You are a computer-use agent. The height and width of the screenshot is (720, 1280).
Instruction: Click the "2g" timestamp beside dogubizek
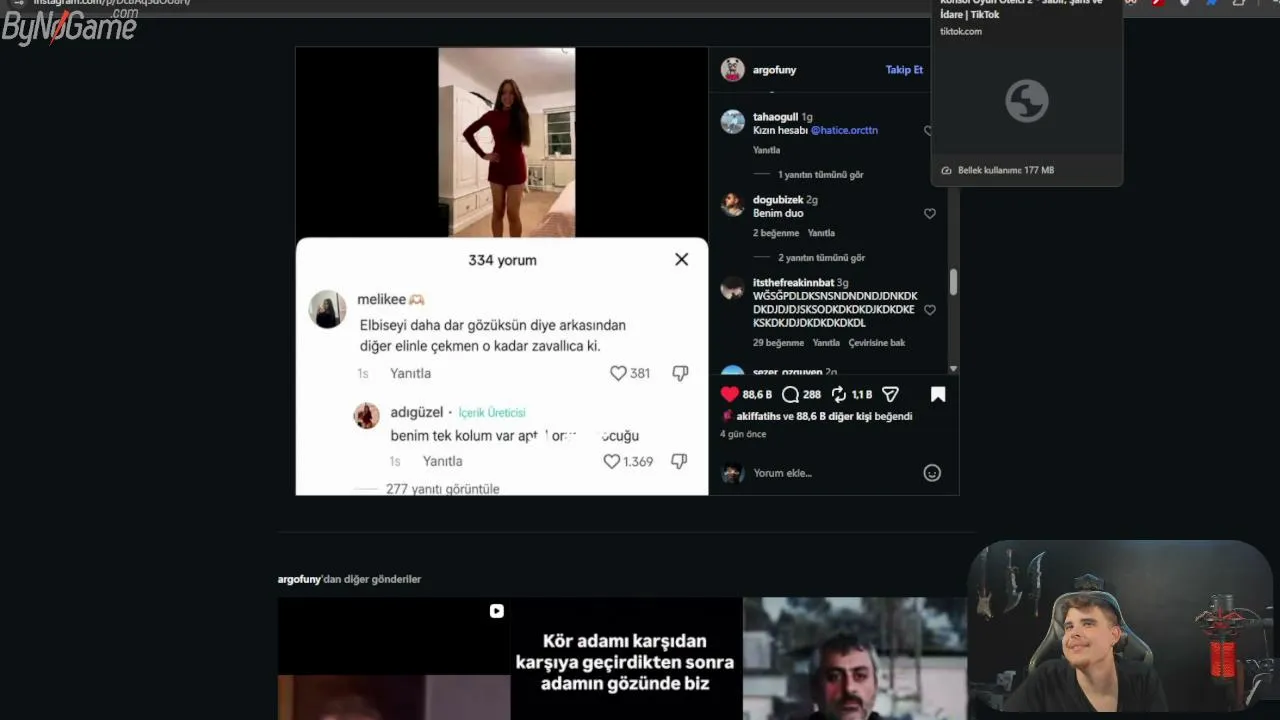pos(812,200)
